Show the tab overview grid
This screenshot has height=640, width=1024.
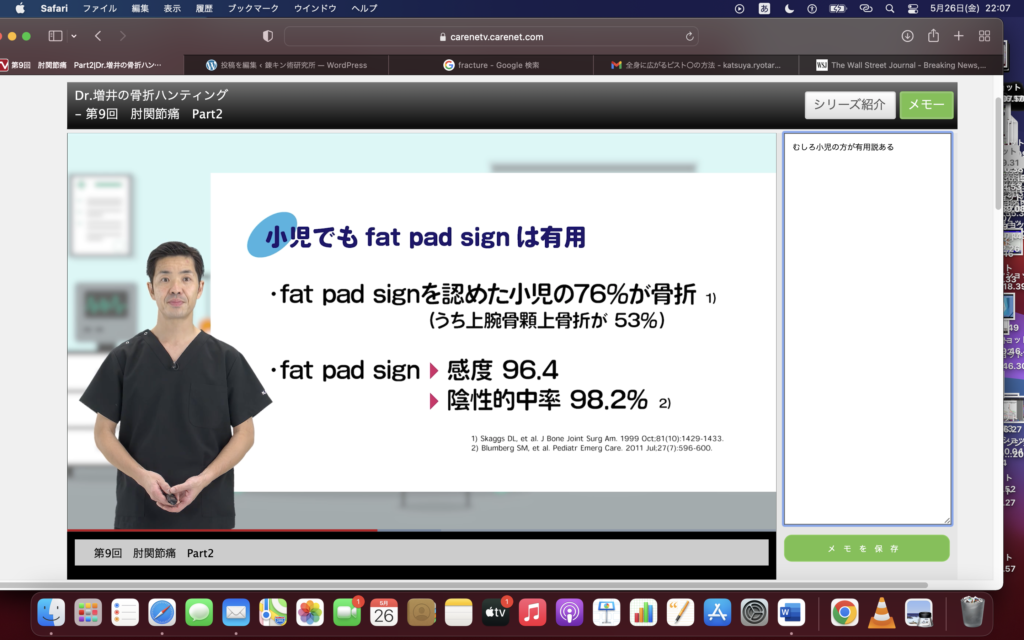point(985,36)
